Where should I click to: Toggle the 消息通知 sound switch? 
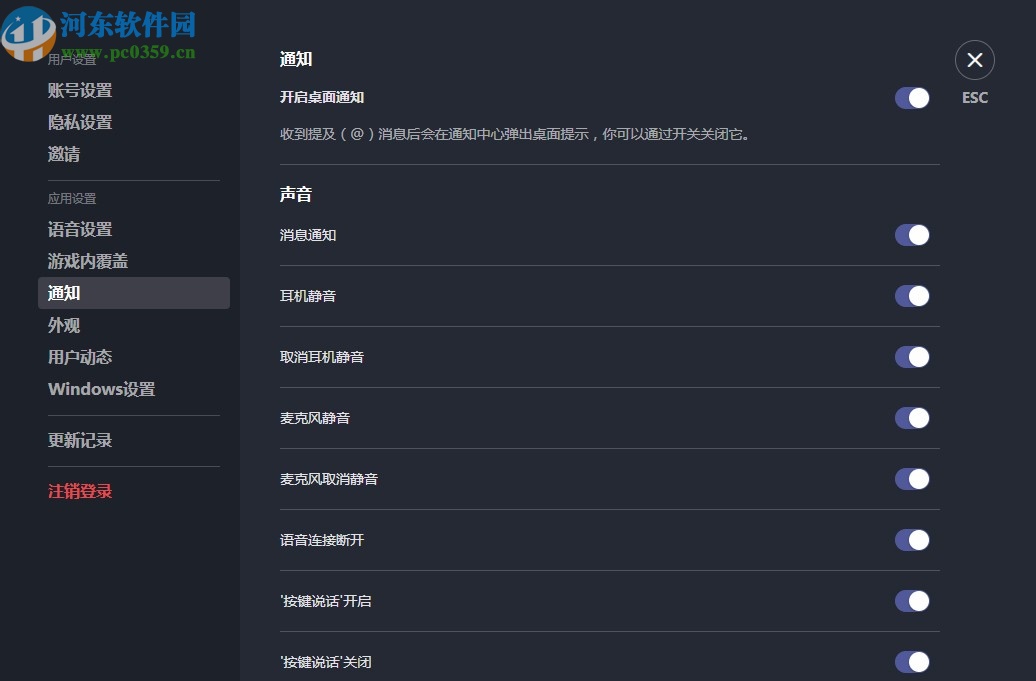pyautogui.click(x=911, y=235)
